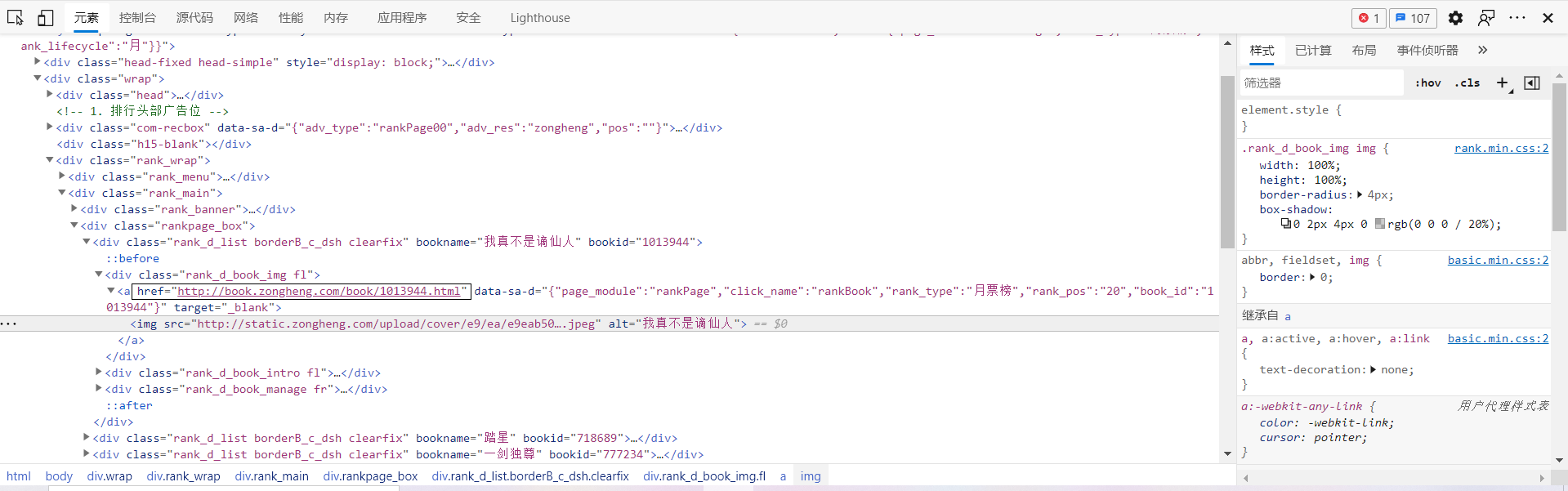Open the book.zongheng.com href link

319,291
